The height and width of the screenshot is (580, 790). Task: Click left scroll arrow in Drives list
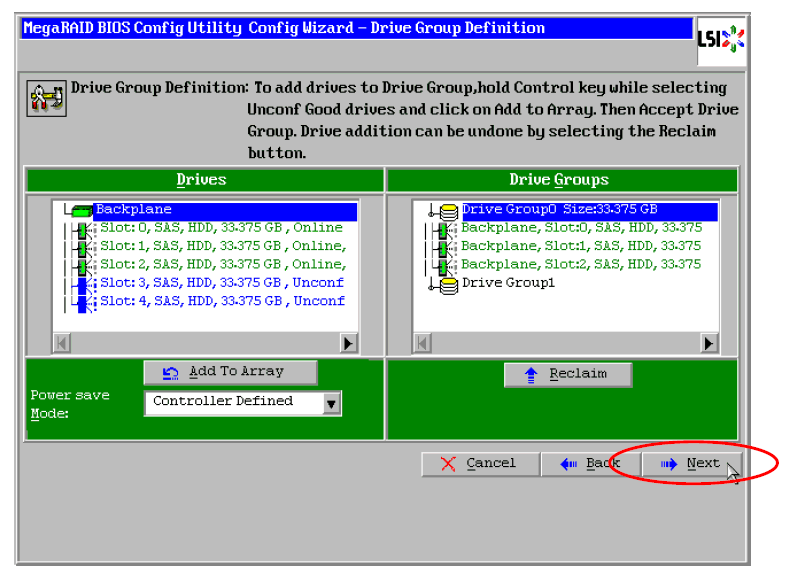click(61, 344)
